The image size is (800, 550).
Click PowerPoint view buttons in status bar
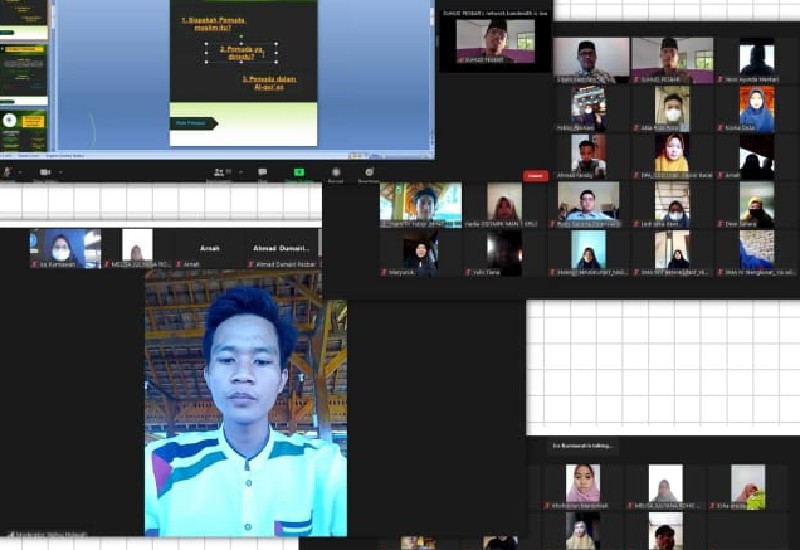pyautogui.click(x=360, y=155)
